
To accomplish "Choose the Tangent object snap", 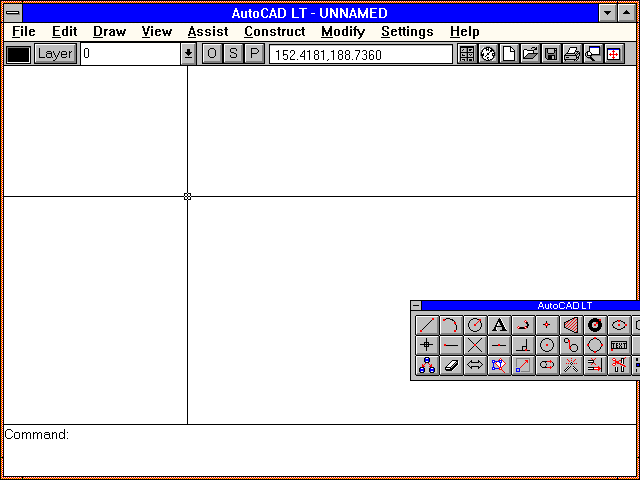I will pyautogui.click(x=571, y=345).
